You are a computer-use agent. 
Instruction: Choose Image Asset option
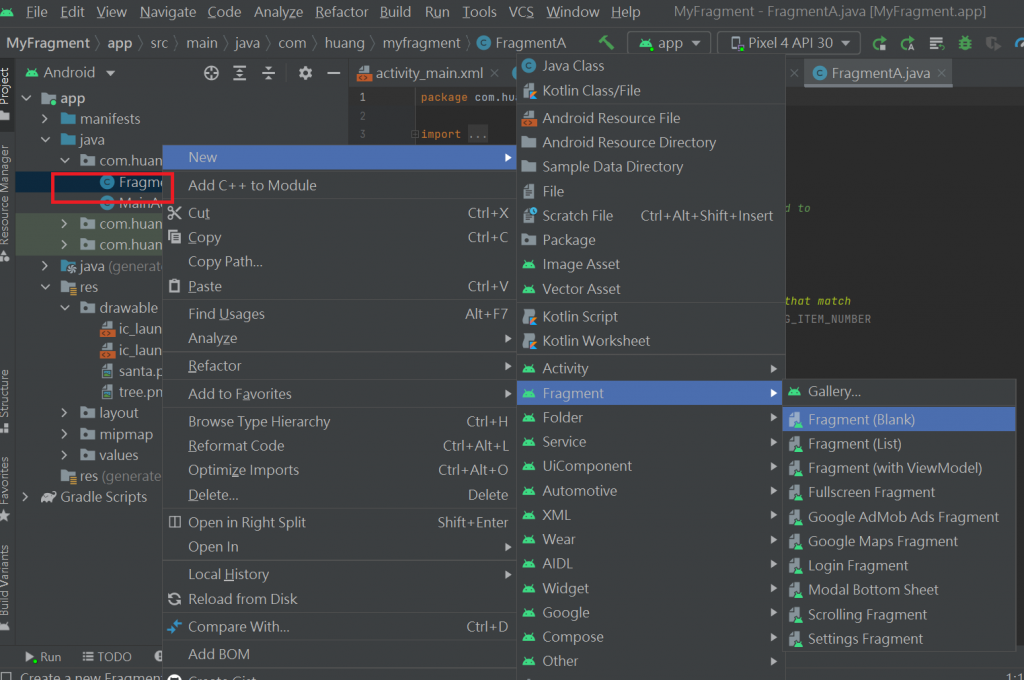[650, 265]
